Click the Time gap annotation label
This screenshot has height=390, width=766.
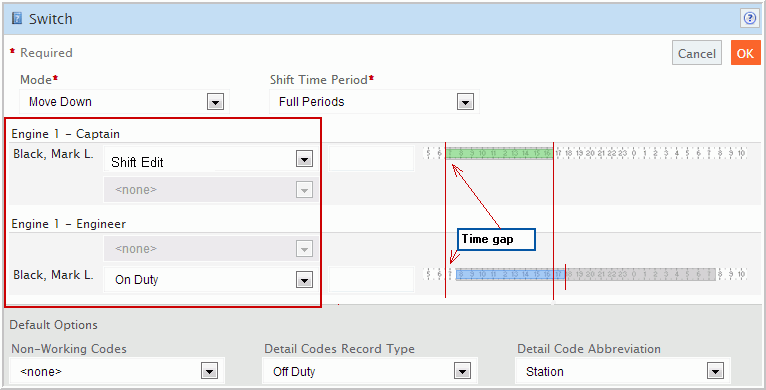(496, 239)
